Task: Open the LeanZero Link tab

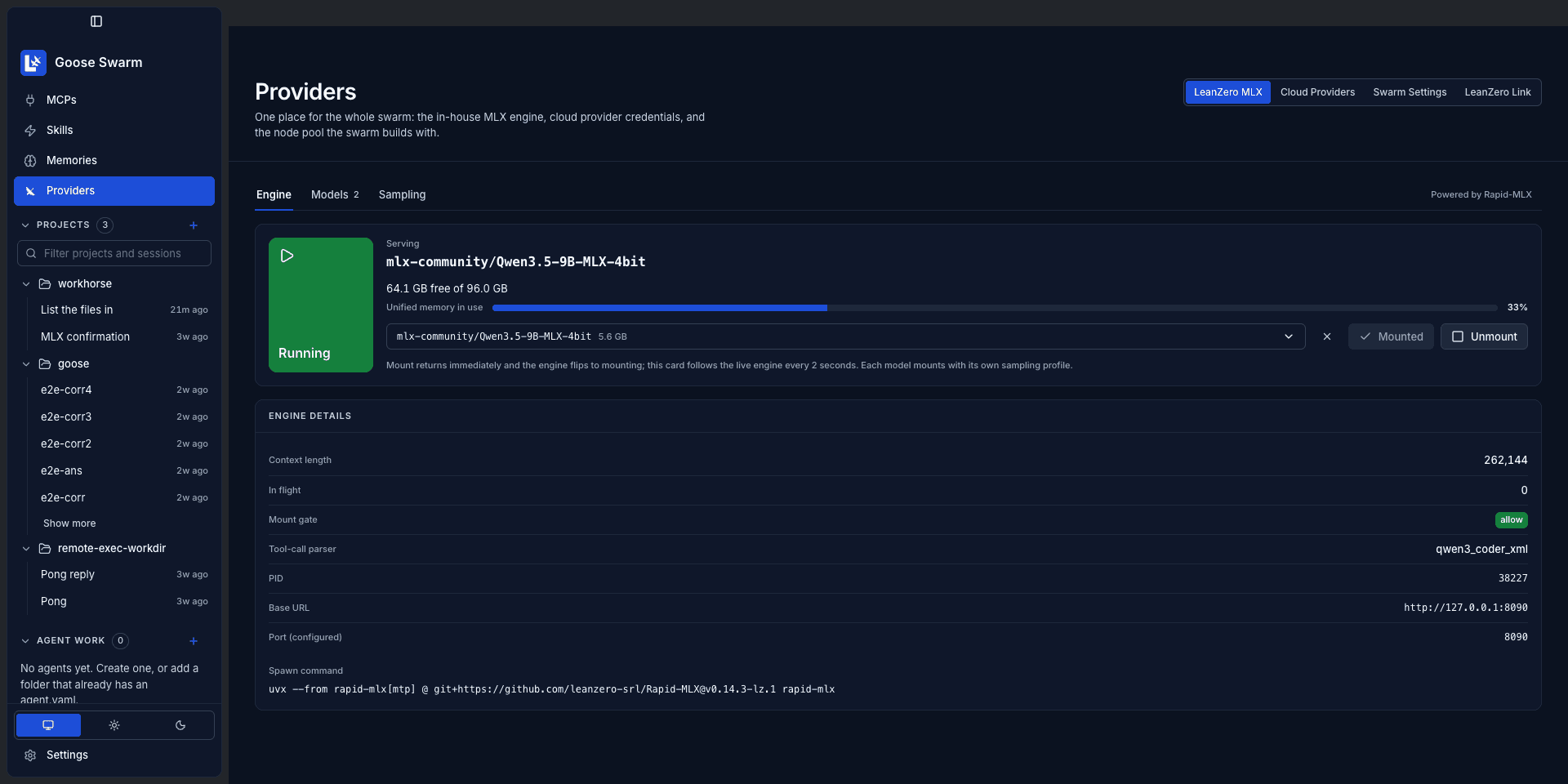Action: point(1498,92)
